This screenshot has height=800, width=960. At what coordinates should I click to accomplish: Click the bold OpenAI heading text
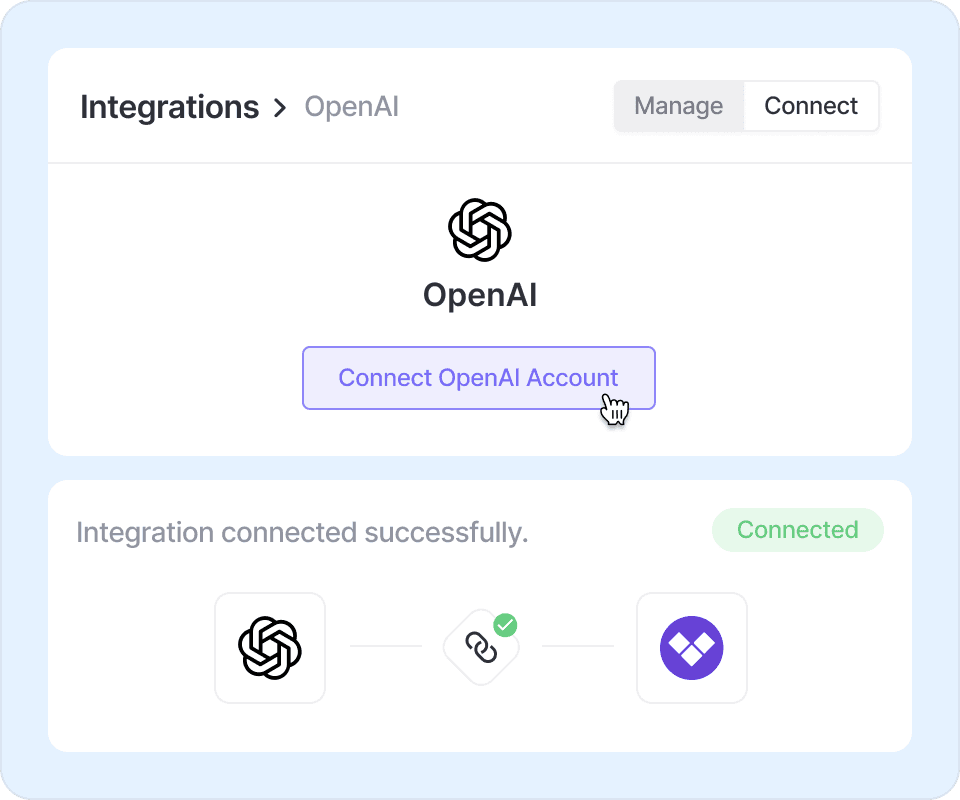(480, 295)
